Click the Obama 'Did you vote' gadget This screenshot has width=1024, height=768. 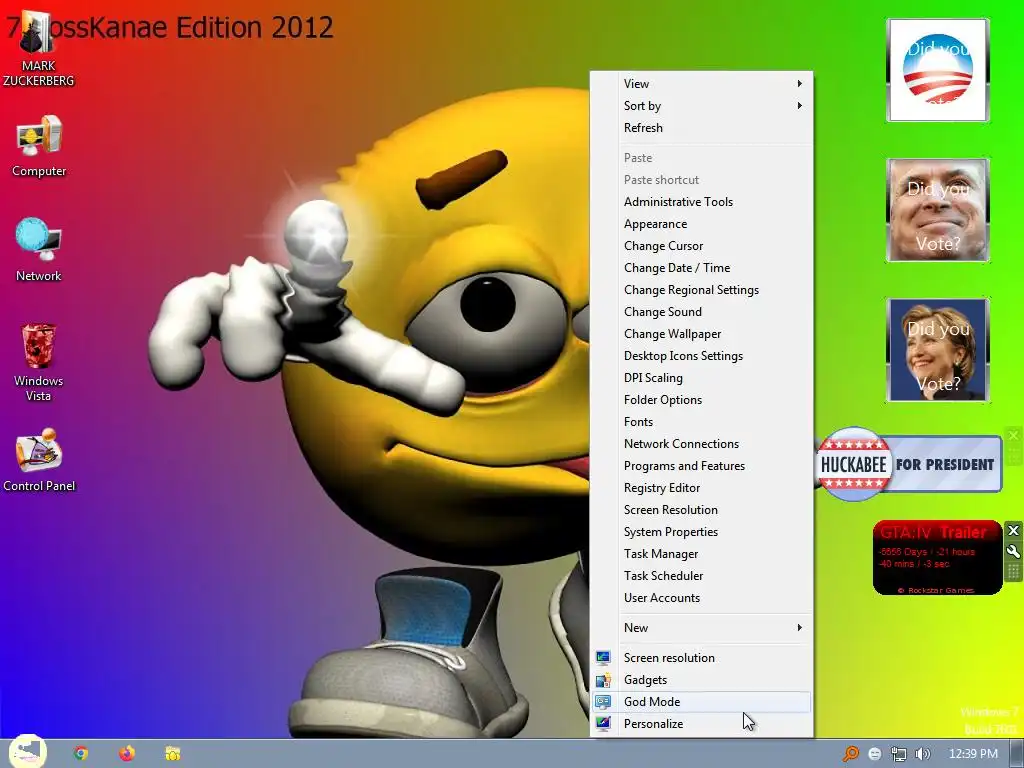938,70
